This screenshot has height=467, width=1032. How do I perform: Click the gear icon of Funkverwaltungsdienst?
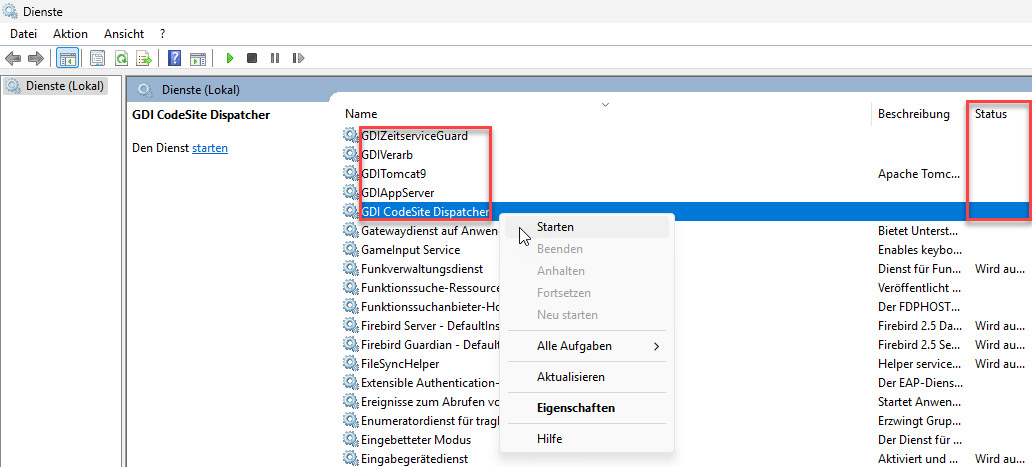351,269
